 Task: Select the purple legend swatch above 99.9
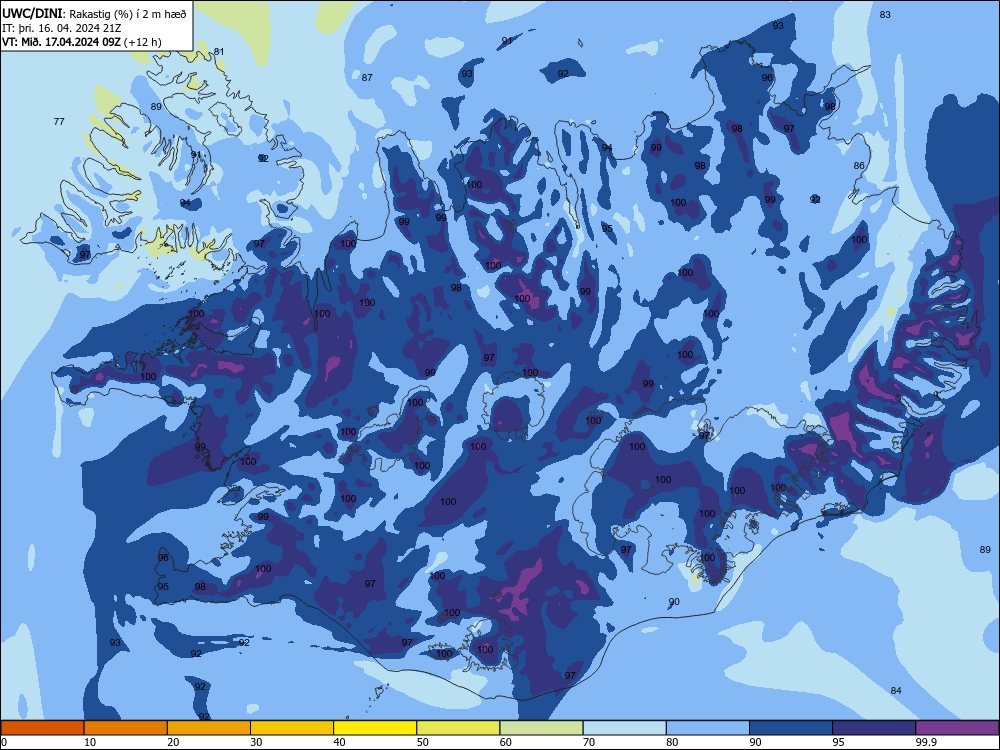pos(957,728)
